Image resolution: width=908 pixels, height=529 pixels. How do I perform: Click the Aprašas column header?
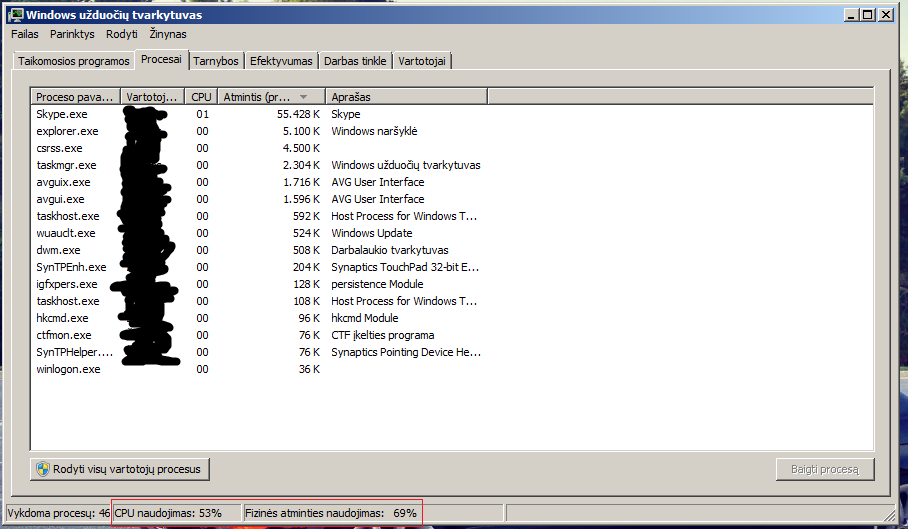[x=407, y=97]
